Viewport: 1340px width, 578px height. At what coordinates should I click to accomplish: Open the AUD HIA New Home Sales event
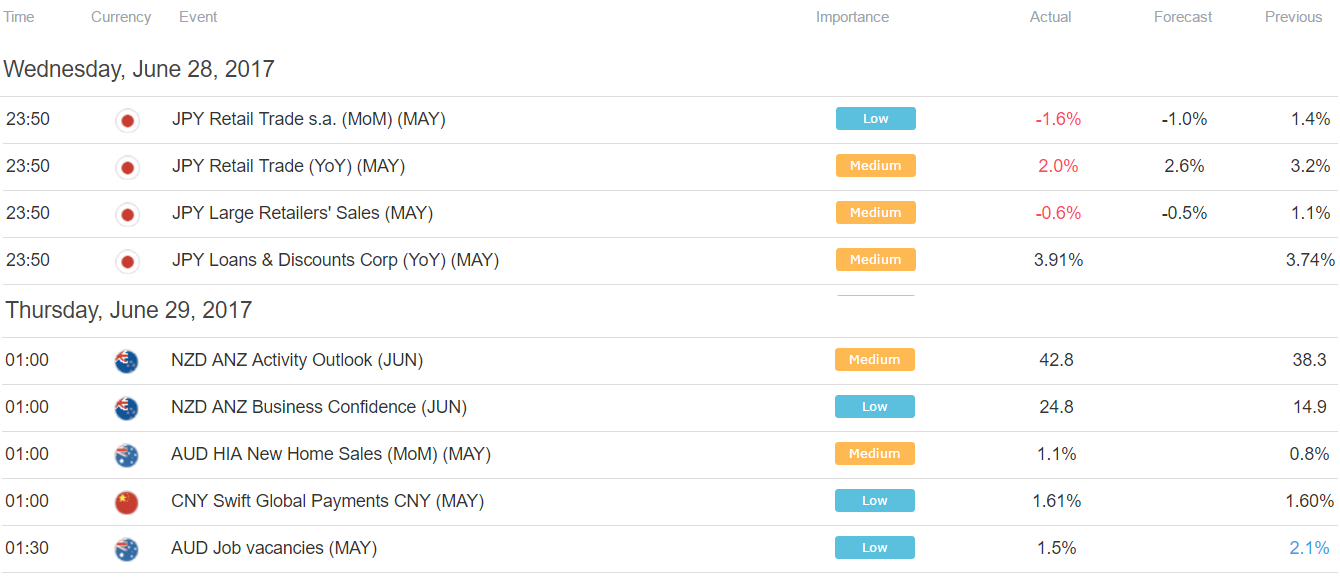click(331, 454)
